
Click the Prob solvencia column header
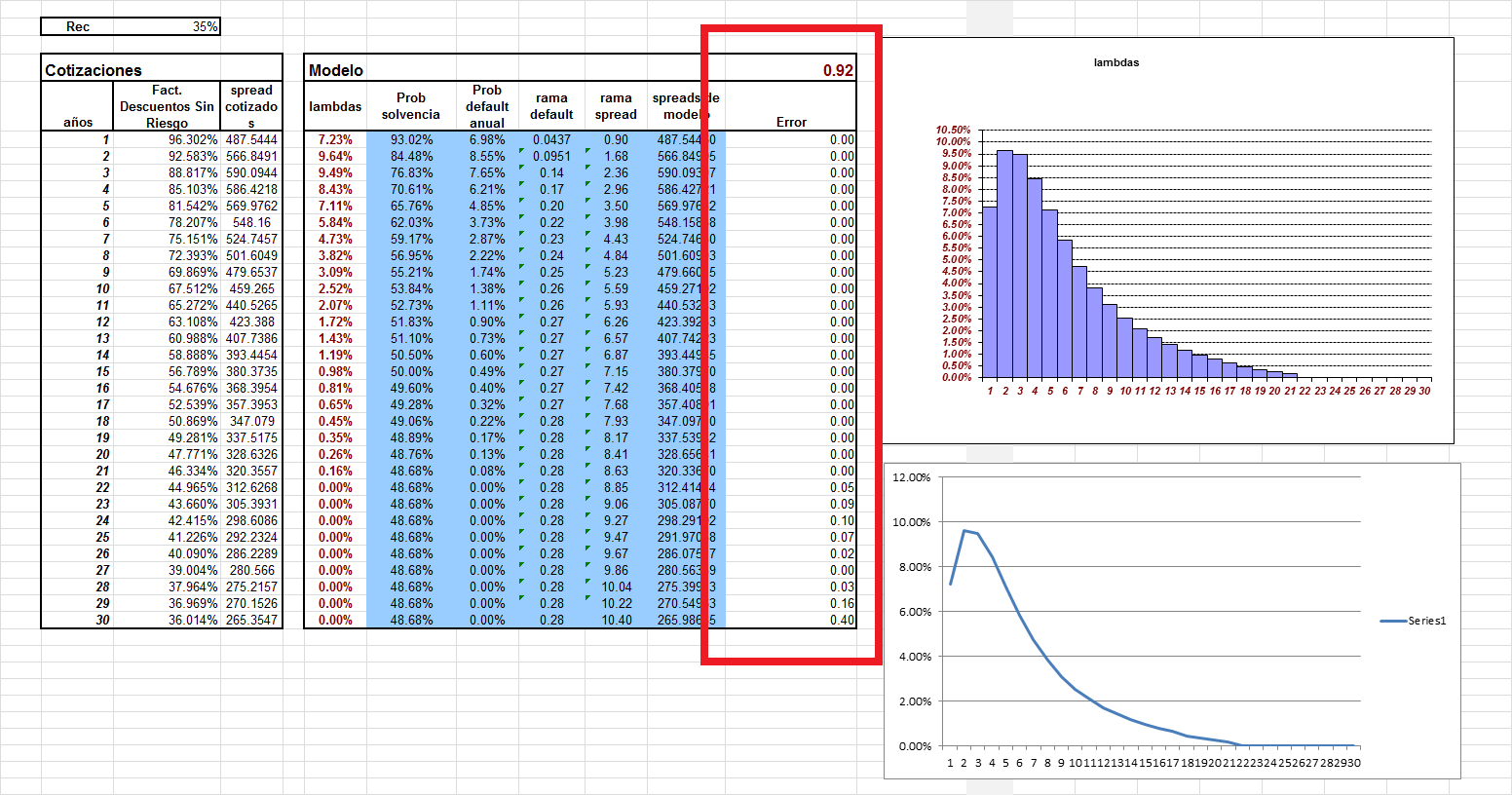[x=411, y=106]
